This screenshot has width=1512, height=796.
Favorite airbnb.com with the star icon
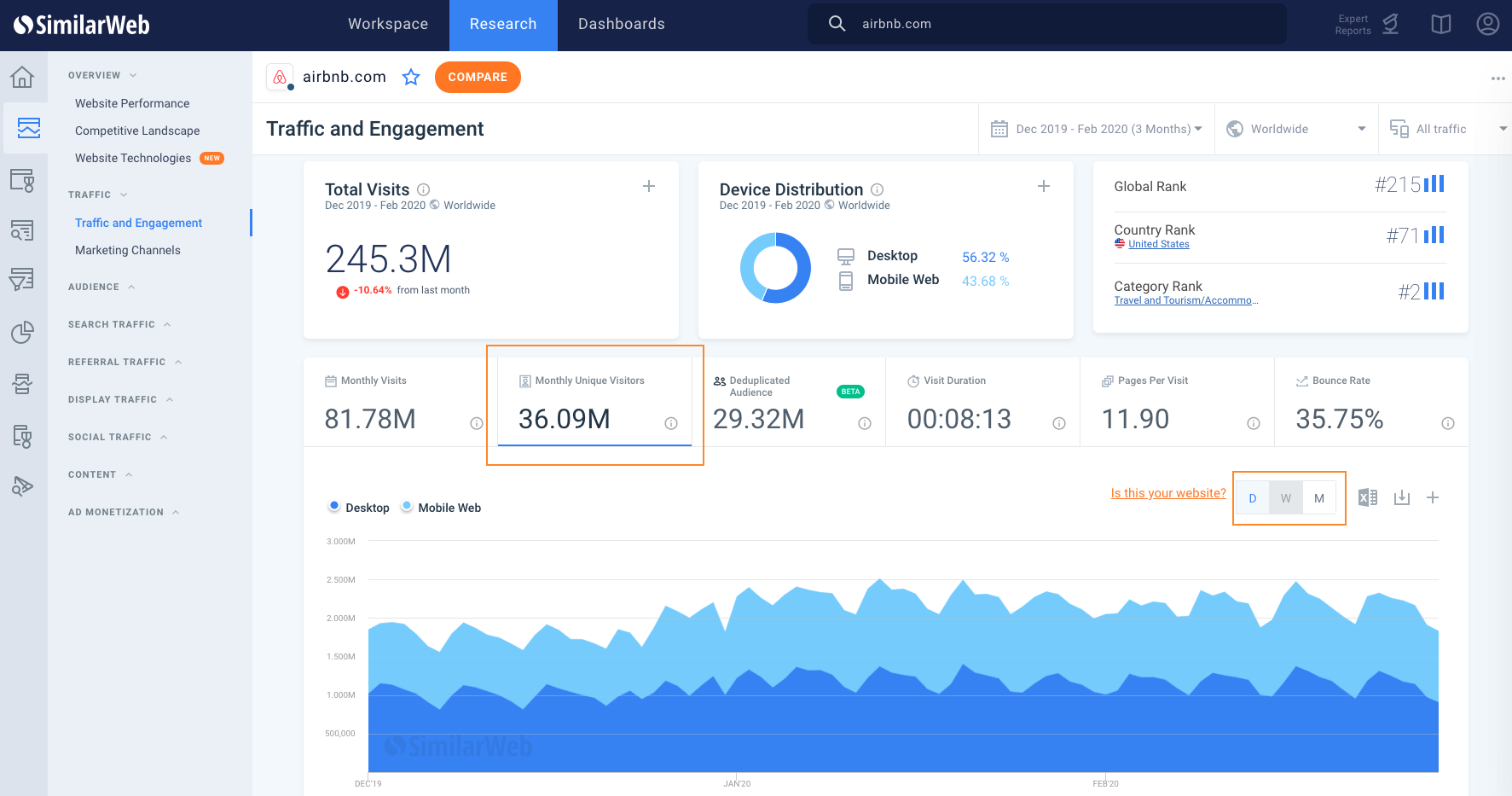(411, 77)
